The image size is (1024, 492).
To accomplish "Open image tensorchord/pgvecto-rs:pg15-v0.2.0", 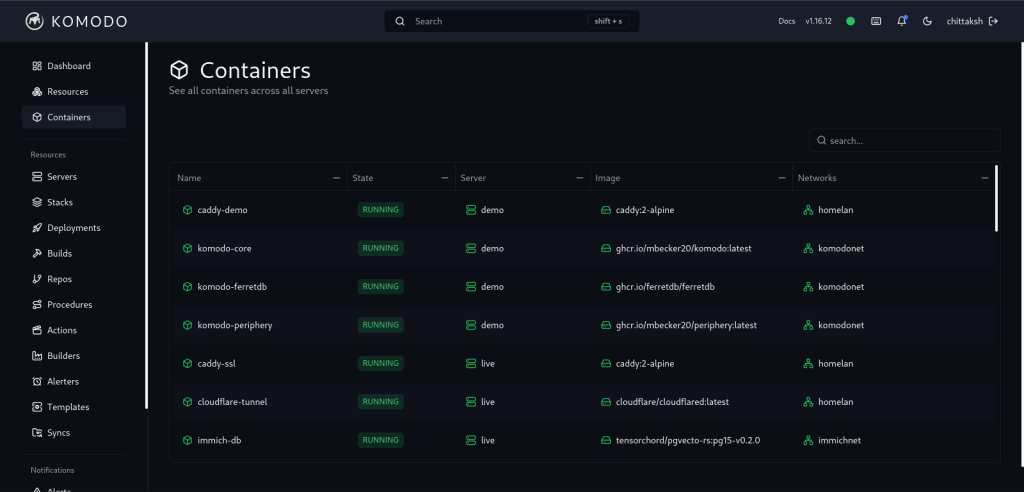I will (688, 440).
